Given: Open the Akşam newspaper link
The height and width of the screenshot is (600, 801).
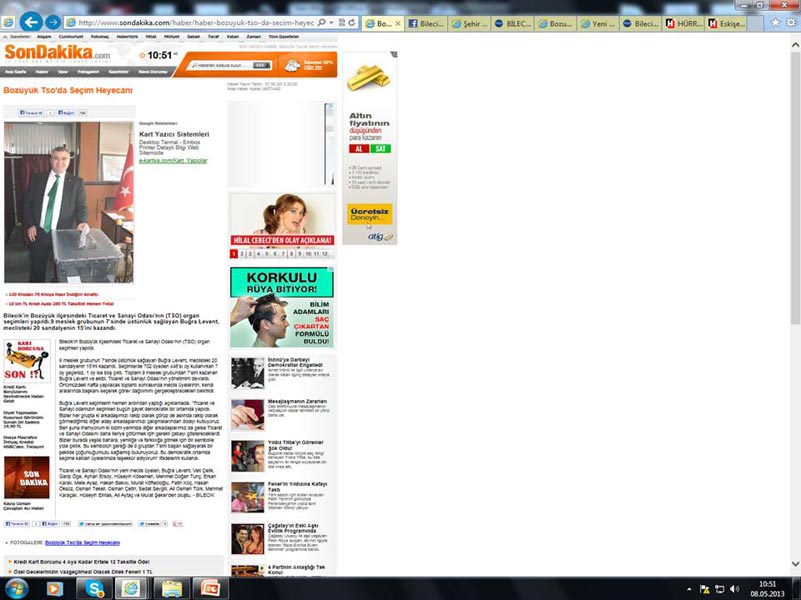Looking at the screenshot, I should click(x=44, y=37).
